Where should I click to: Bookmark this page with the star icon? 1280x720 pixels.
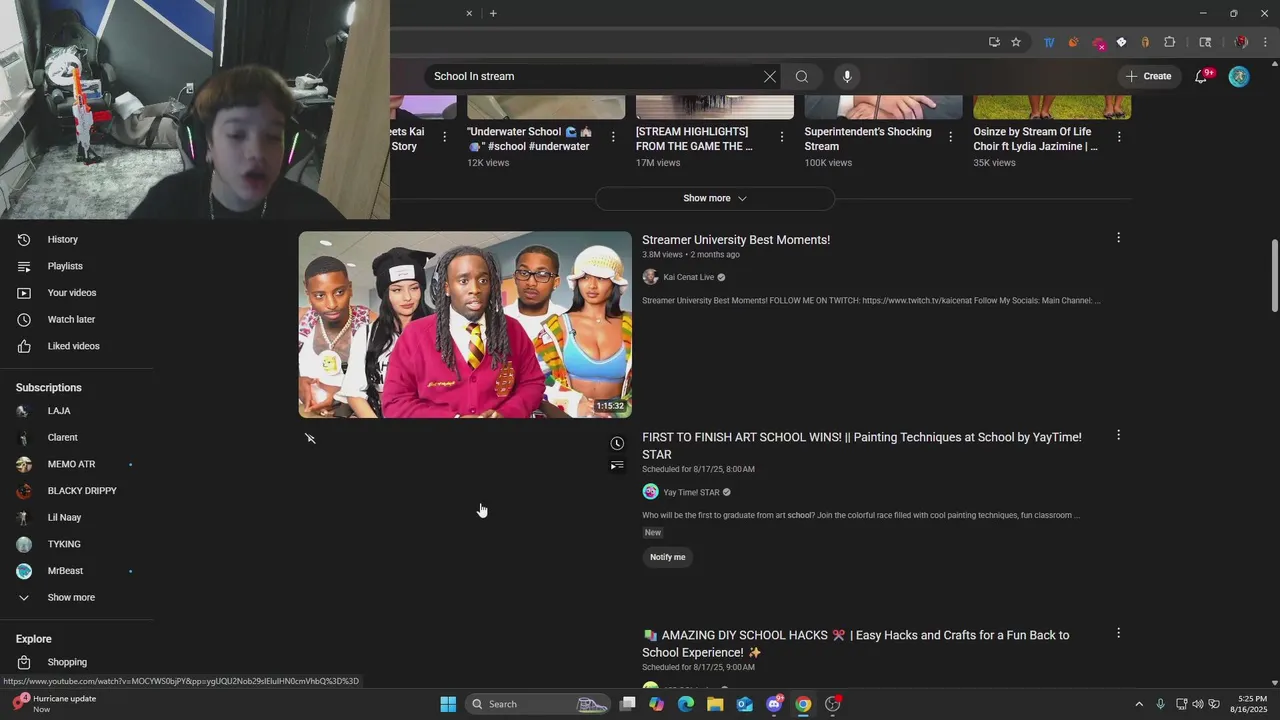click(1016, 42)
